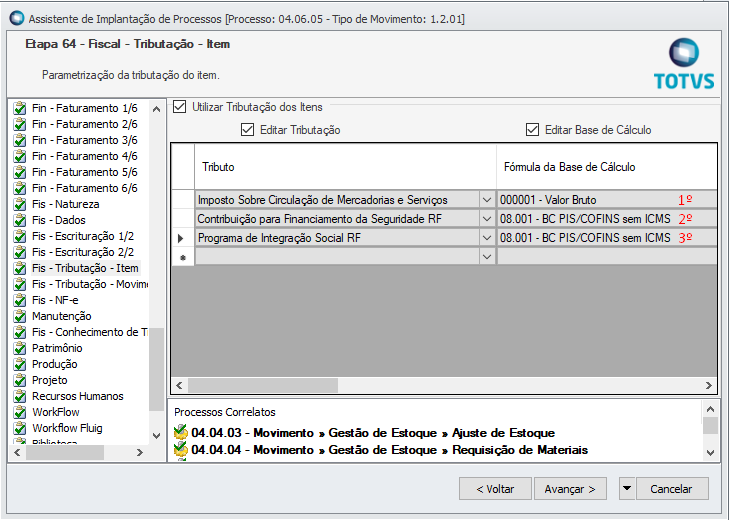Select the Fis - NF-e step
Screen dimensions: 729x520
pyautogui.click(x=55, y=300)
